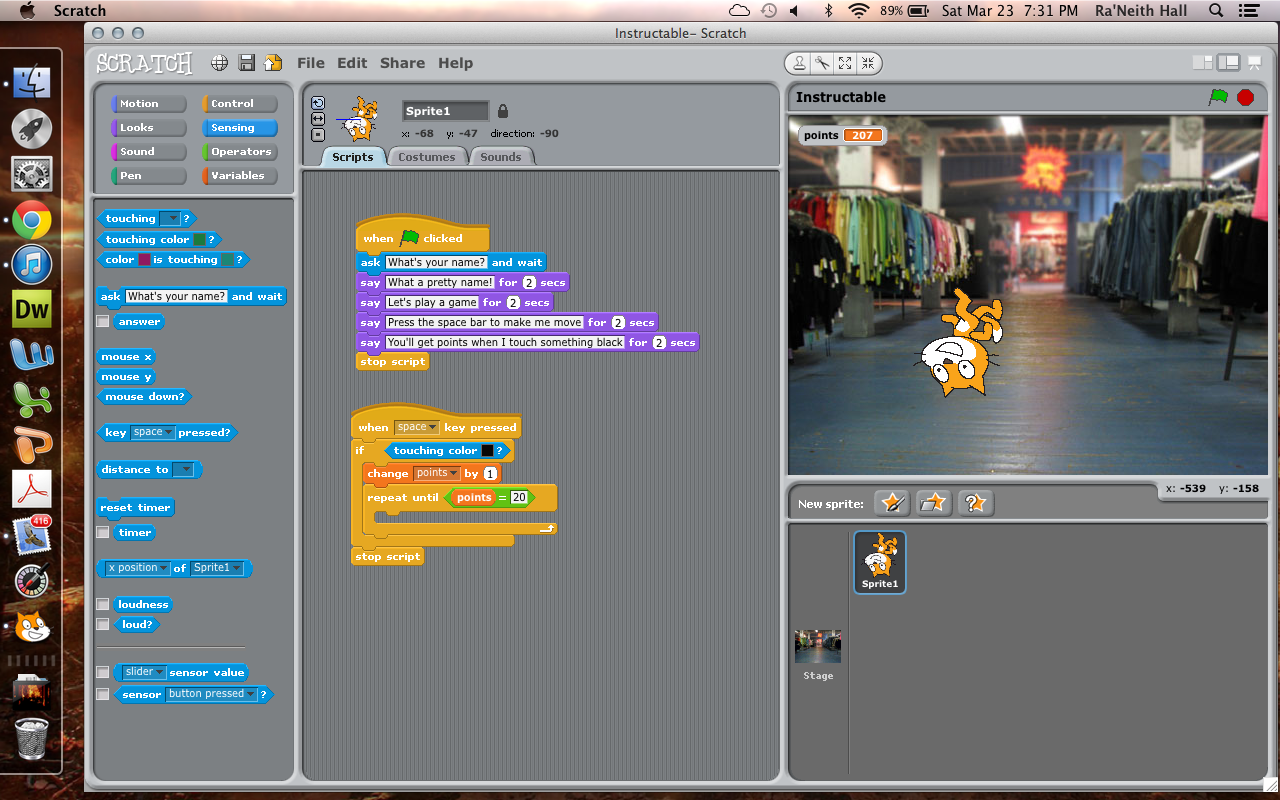Open Trash in the Dock
Screen dimensions: 1280x800
point(32,738)
